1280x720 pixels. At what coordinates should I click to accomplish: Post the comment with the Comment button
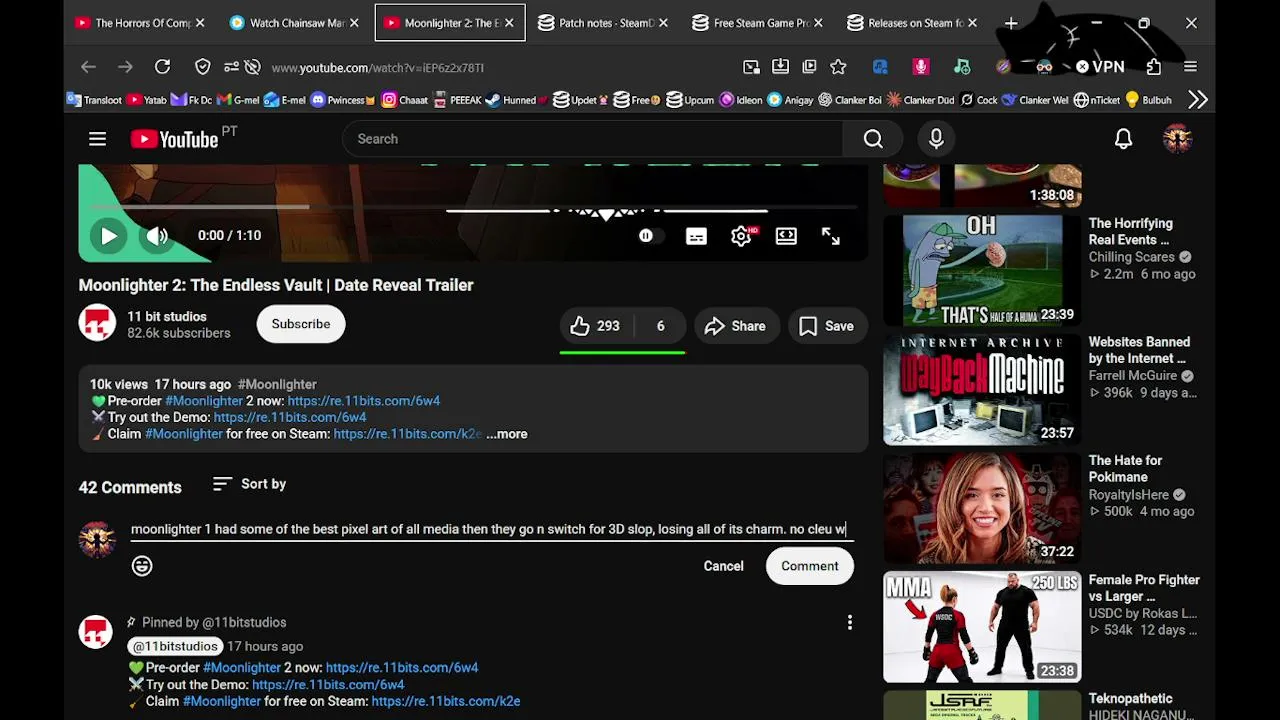pyautogui.click(x=810, y=566)
